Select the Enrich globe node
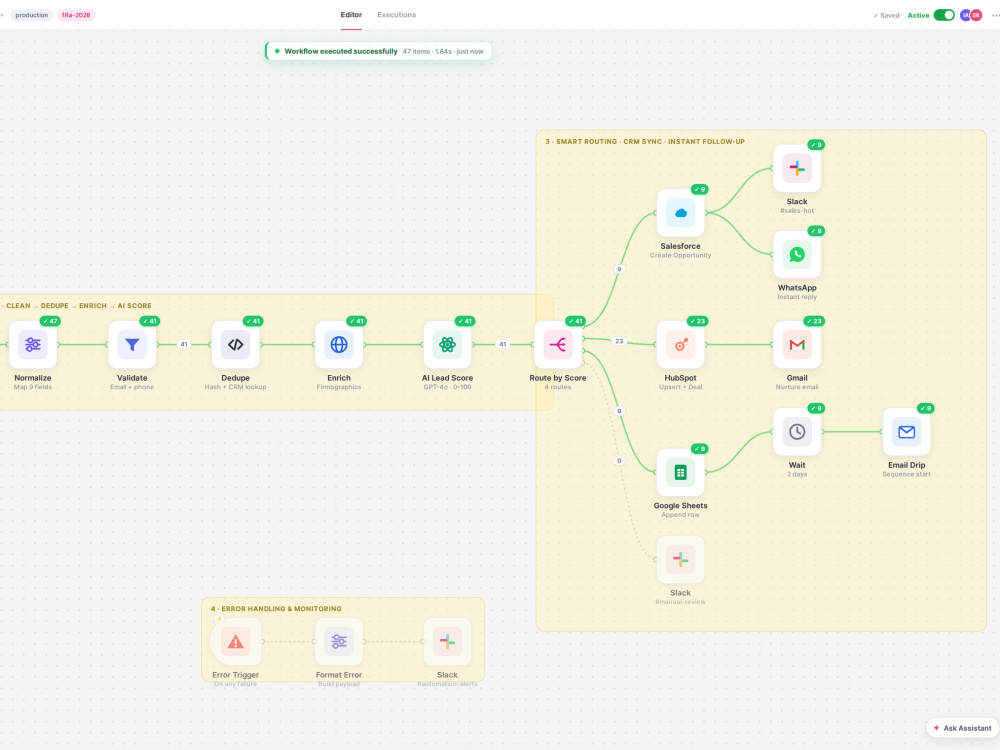1000x750 pixels. [339, 344]
